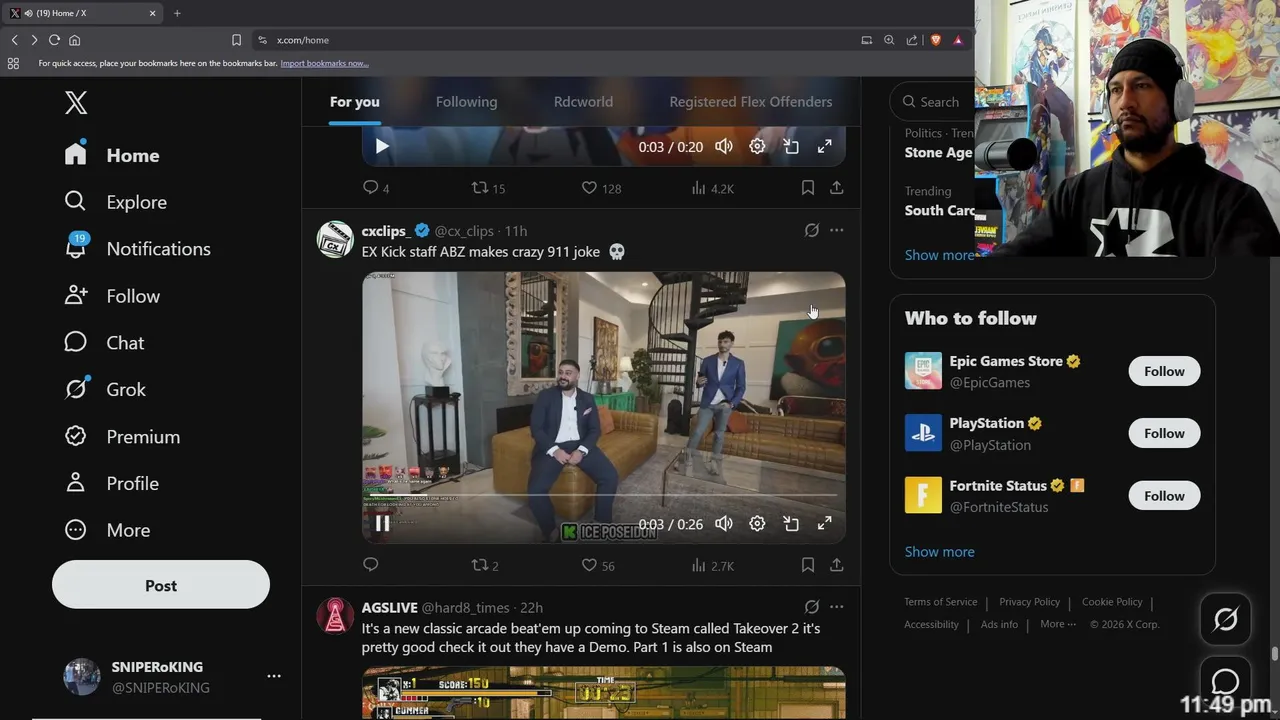The width and height of the screenshot is (1280, 720).
Task: Mute the top video volume icon
Action: click(x=724, y=146)
